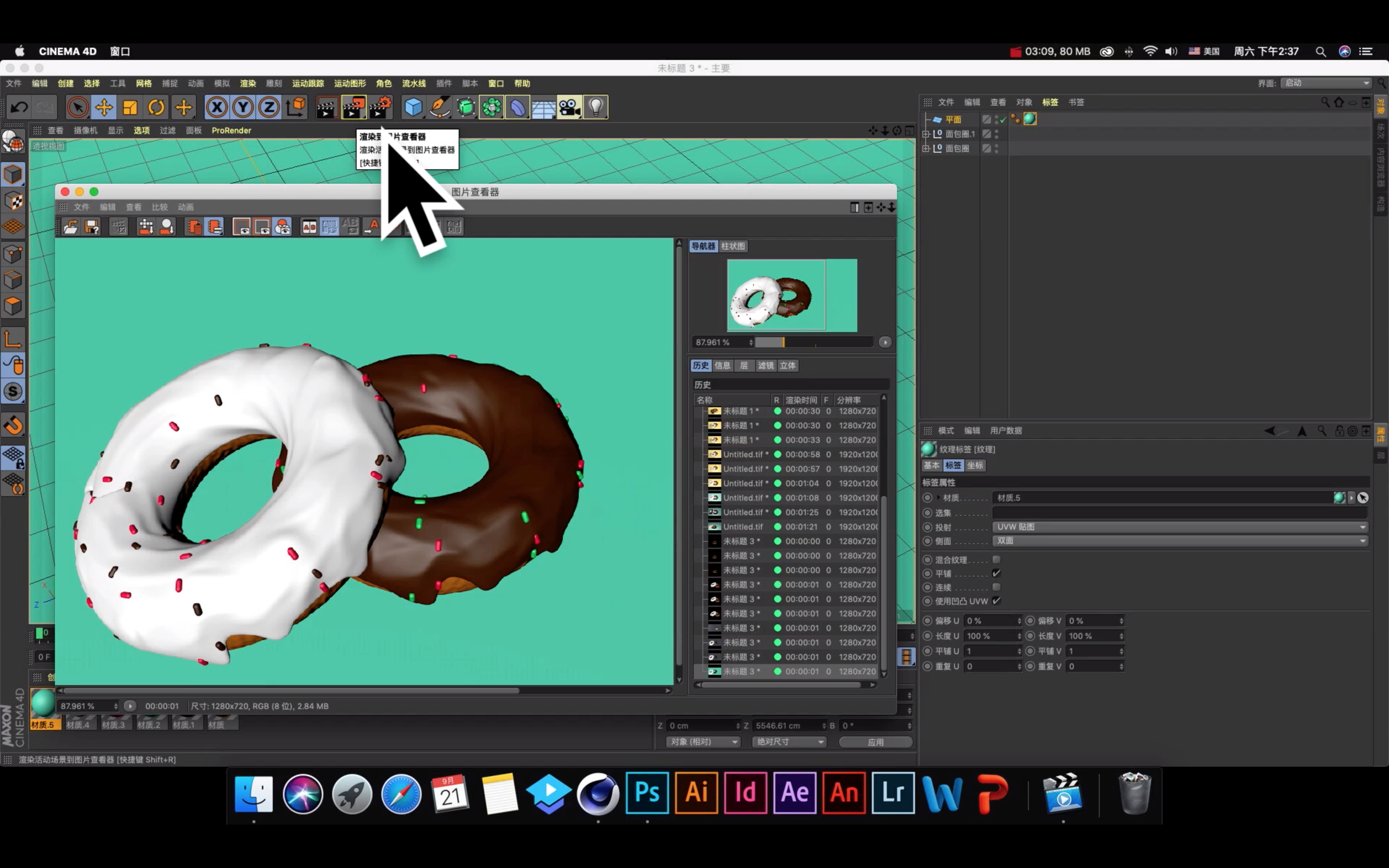
Task: Click the Camera object icon
Action: pyautogui.click(x=569, y=108)
